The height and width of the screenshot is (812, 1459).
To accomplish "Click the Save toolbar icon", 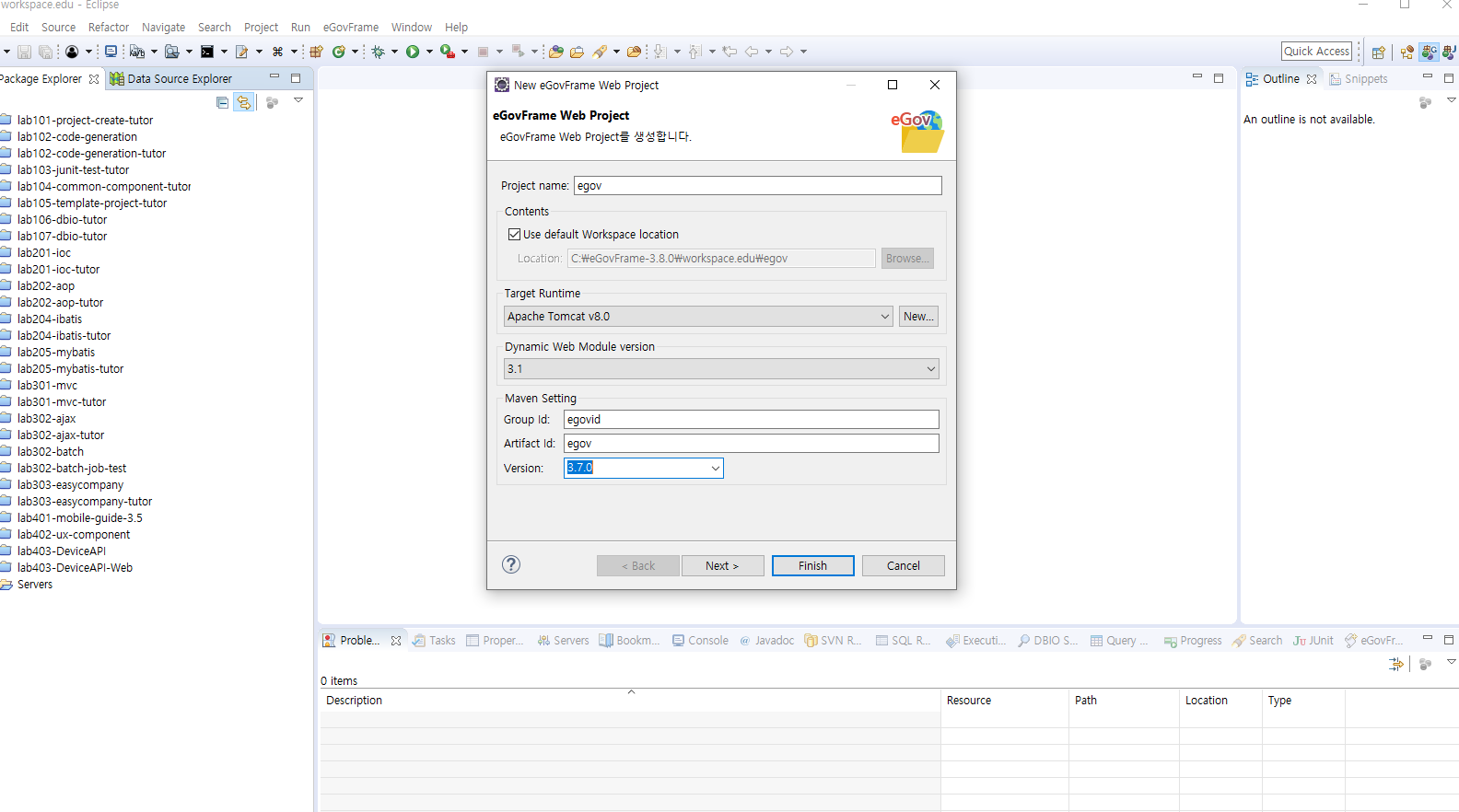I will (x=25, y=52).
